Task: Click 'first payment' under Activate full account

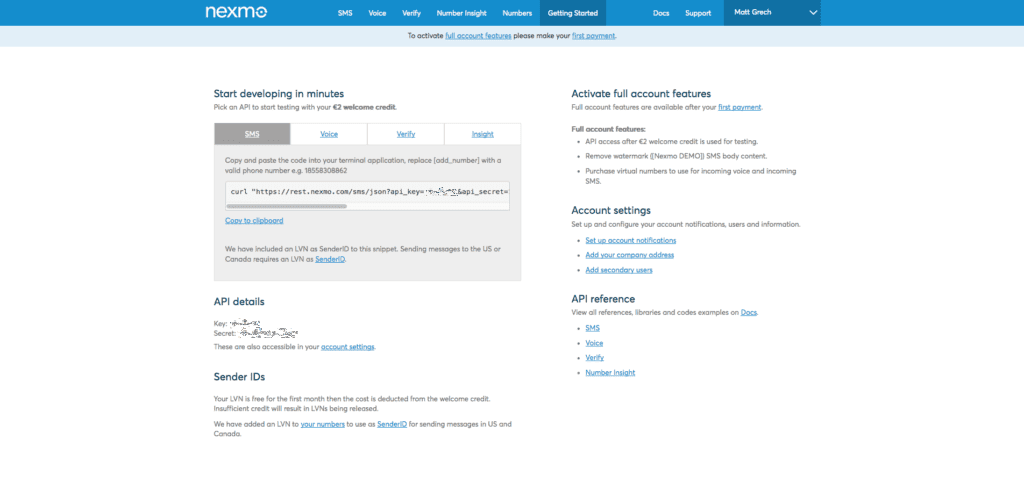Action: pos(739,107)
